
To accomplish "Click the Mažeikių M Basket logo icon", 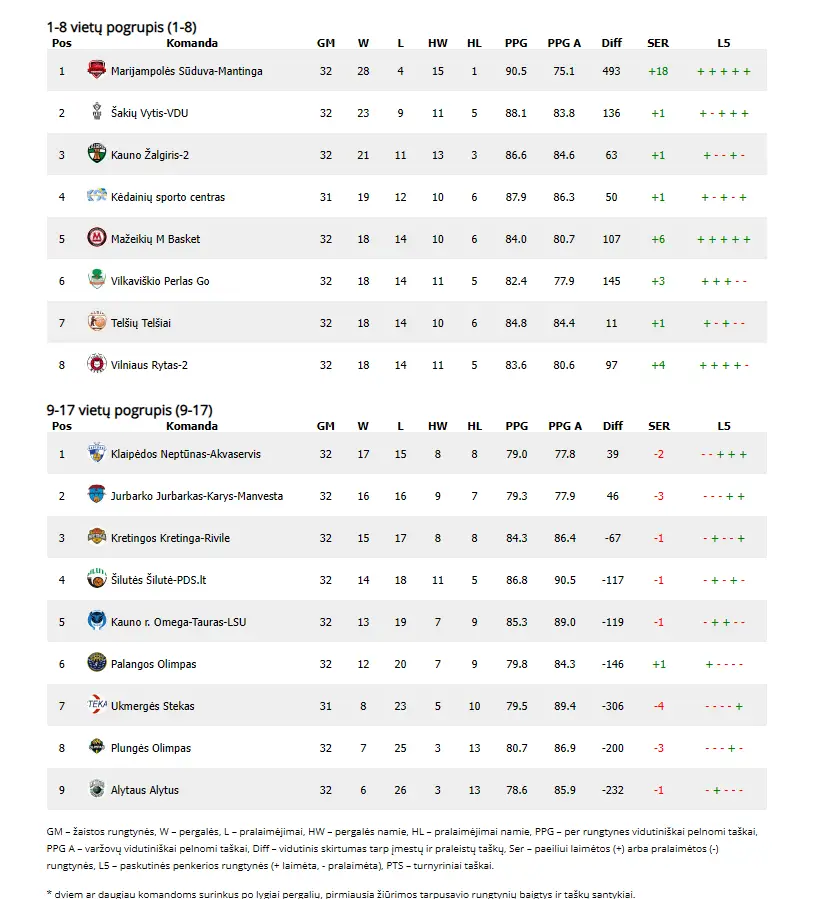I will 96,237.
